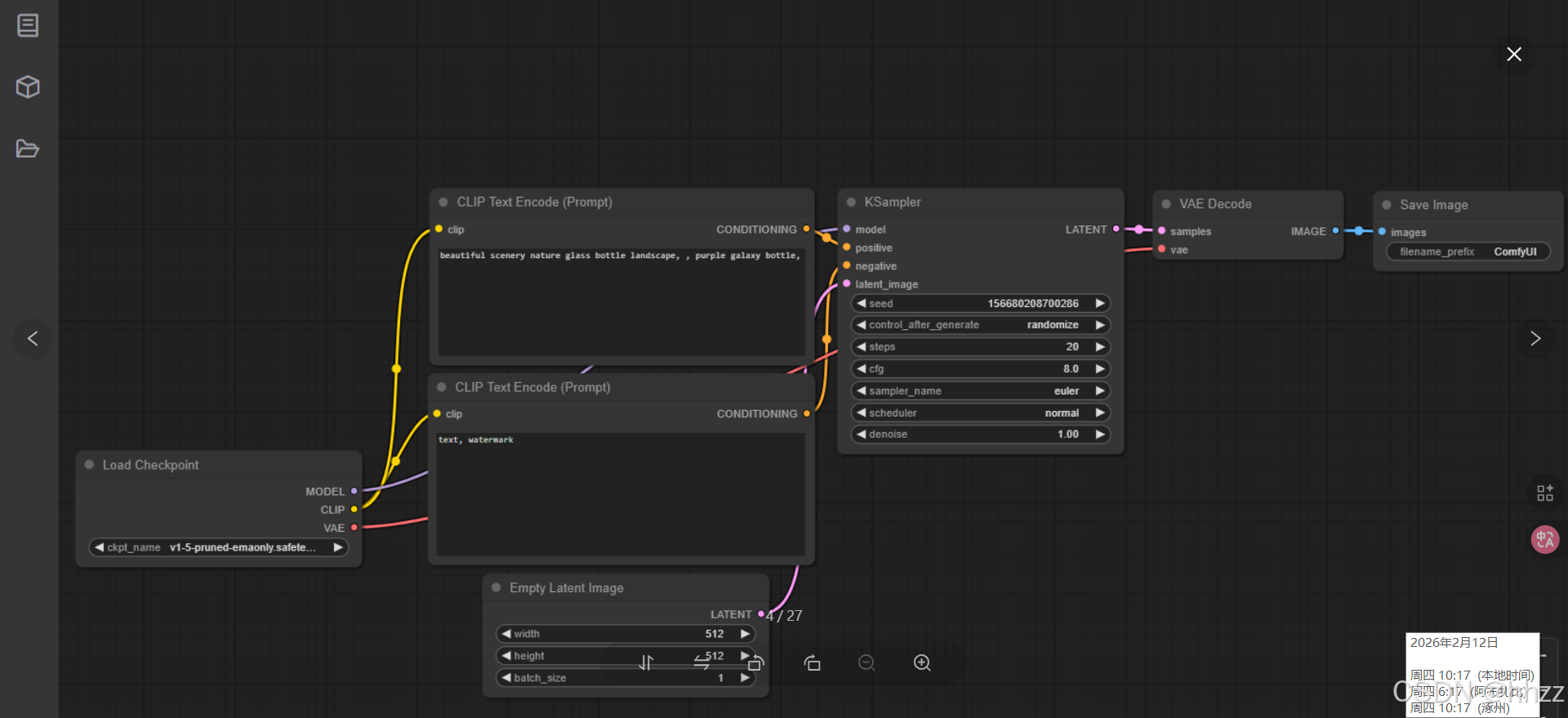Decrease the seed value with left arrow
The width and height of the screenshot is (1568, 718).
[x=861, y=303]
